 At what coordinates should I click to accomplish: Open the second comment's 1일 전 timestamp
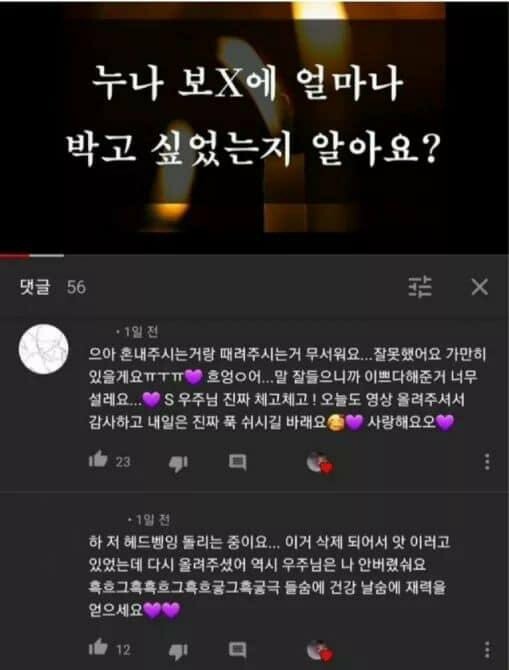point(149,520)
